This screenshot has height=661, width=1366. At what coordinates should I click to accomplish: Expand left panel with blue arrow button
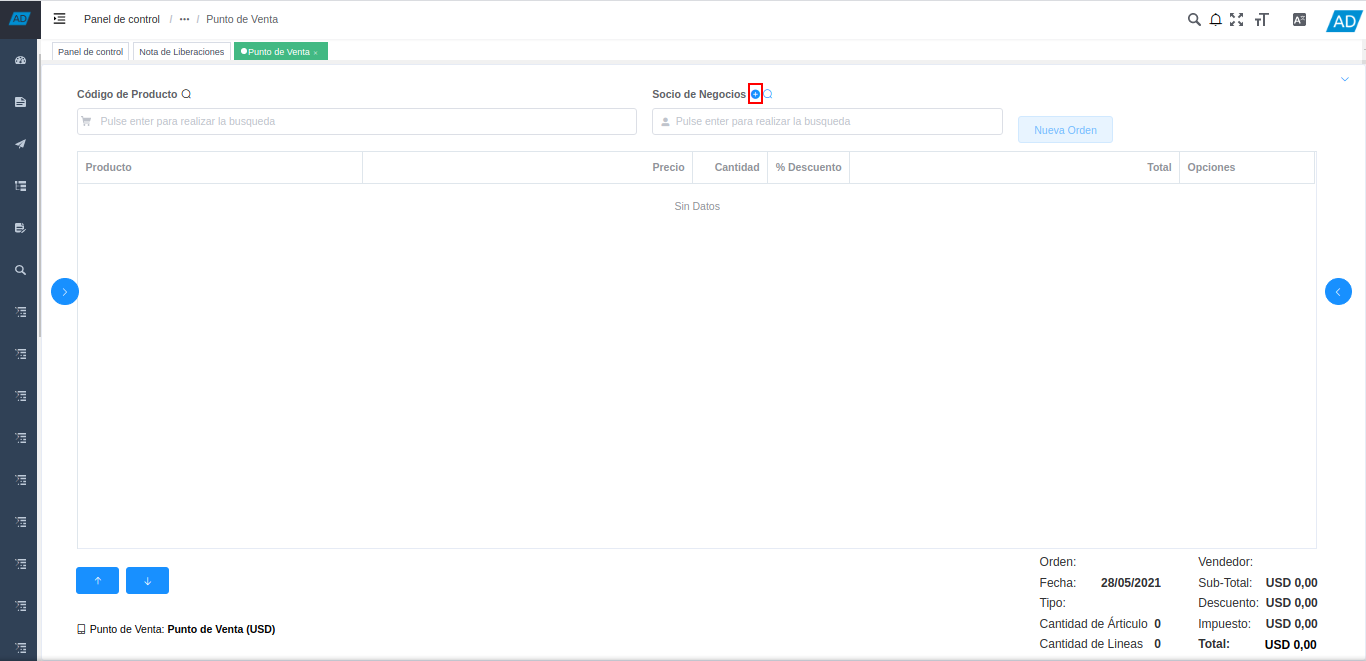[65, 291]
